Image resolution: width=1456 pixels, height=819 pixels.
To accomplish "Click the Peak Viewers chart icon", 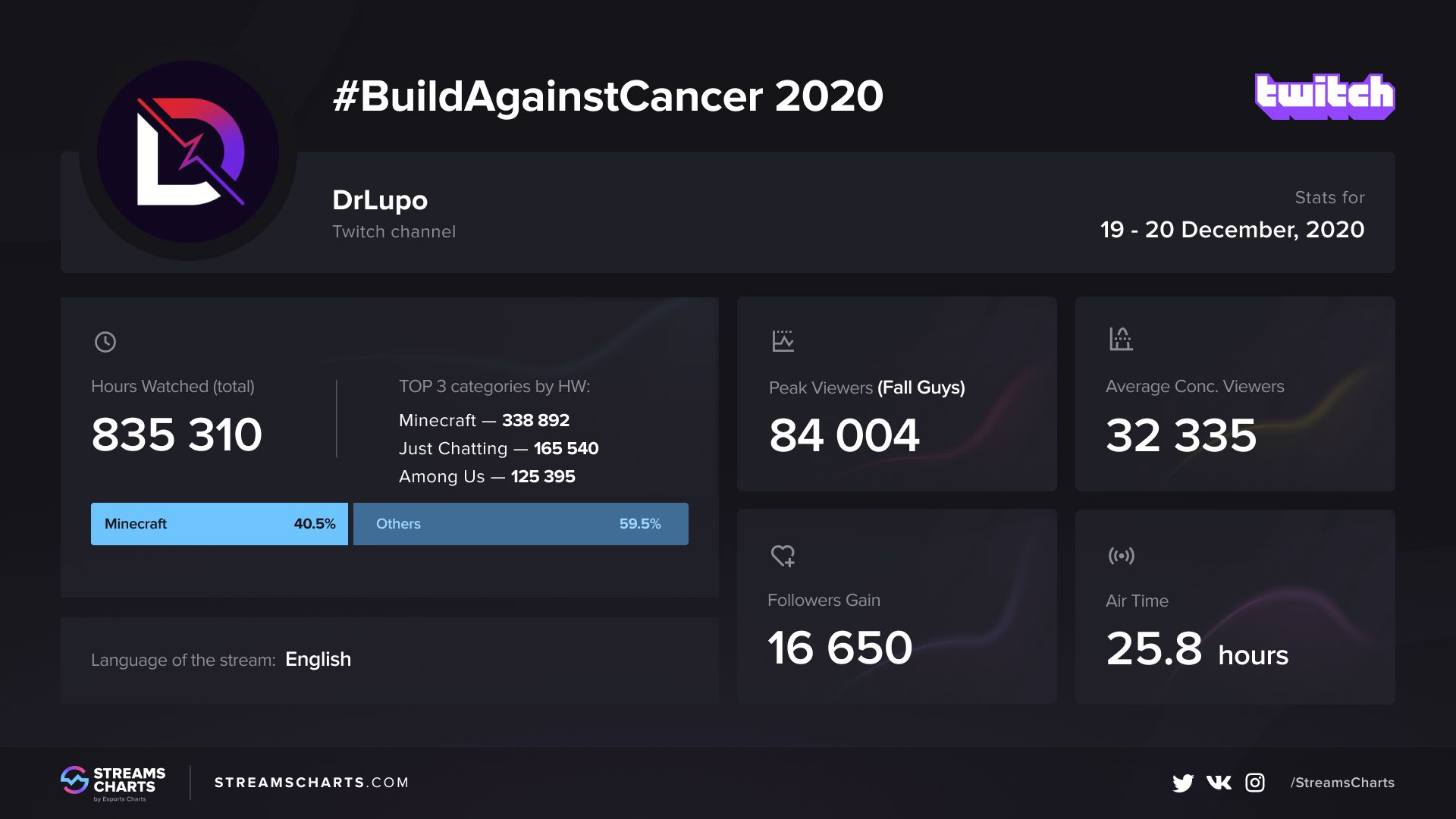I will click(783, 340).
